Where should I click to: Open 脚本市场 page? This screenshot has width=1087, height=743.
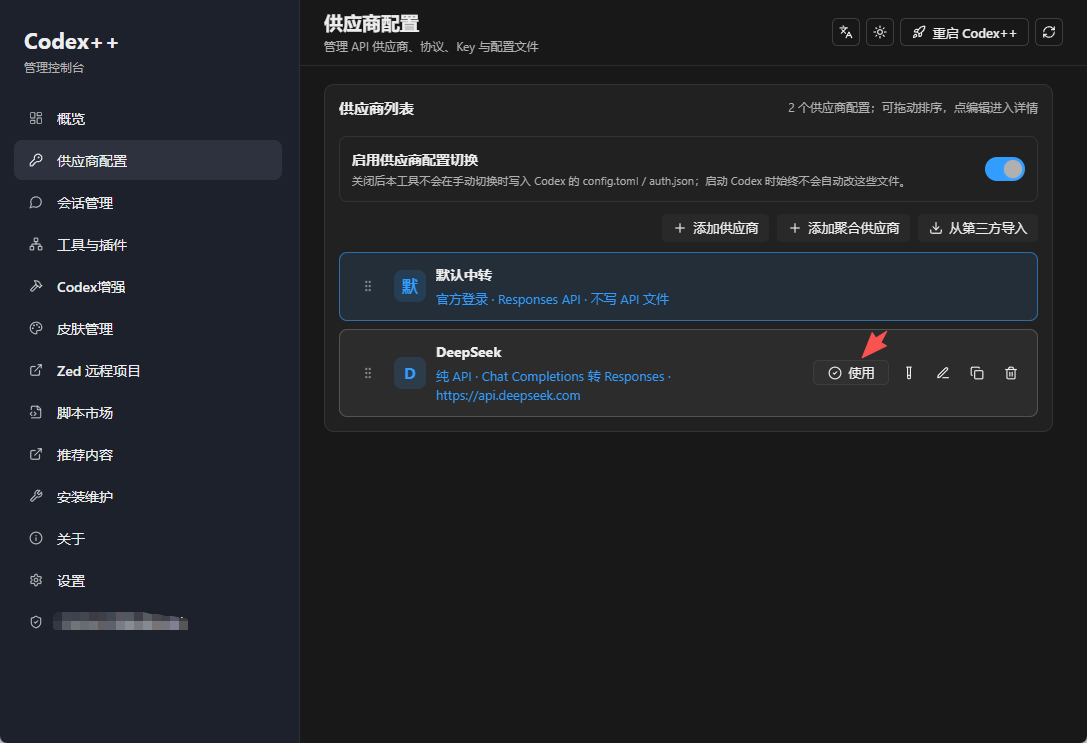(148, 412)
